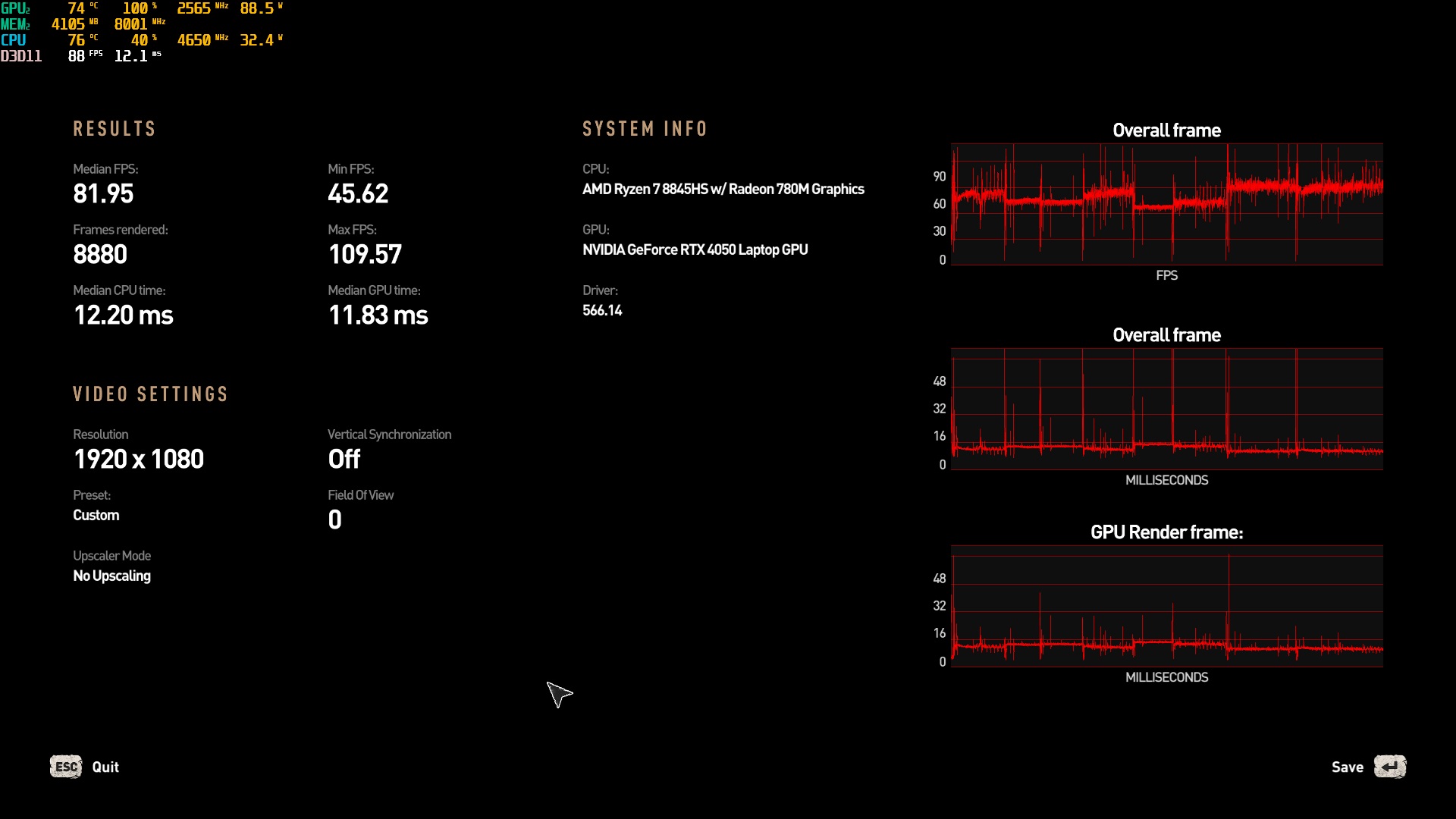Click the Save label

[1347, 767]
